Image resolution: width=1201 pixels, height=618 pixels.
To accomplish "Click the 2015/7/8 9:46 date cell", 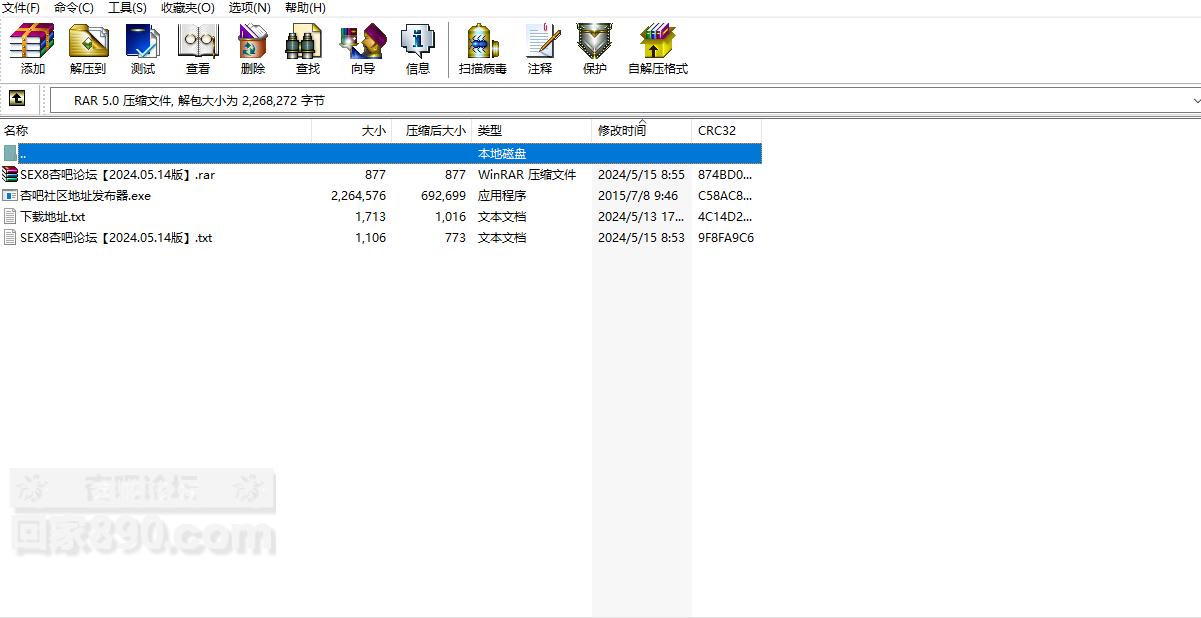I will click(638, 196).
